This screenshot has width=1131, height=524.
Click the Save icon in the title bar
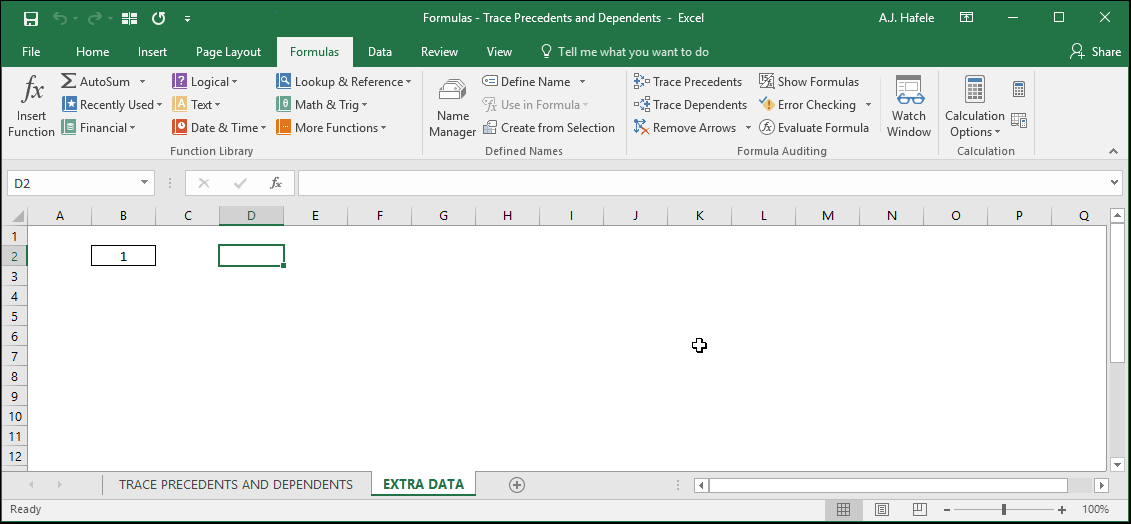point(30,18)
